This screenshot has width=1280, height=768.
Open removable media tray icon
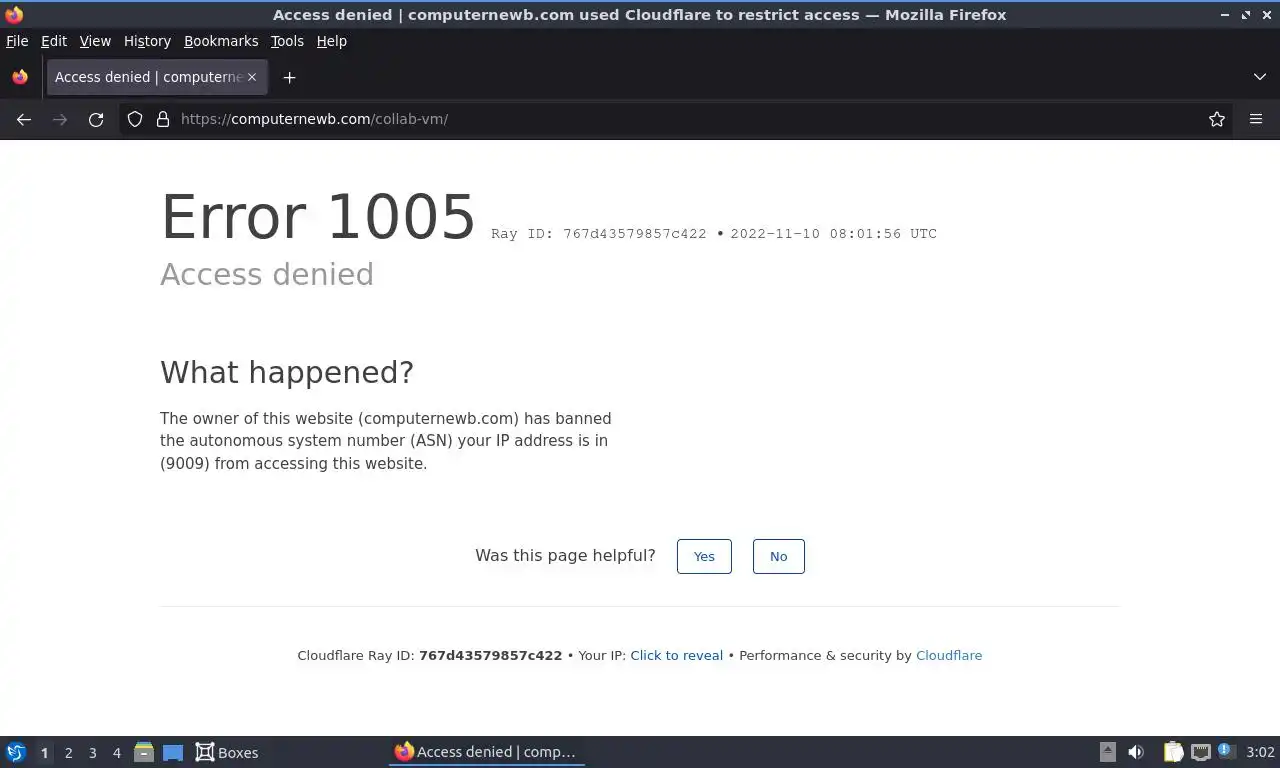pyautogui.click(x=1107, y=752)
